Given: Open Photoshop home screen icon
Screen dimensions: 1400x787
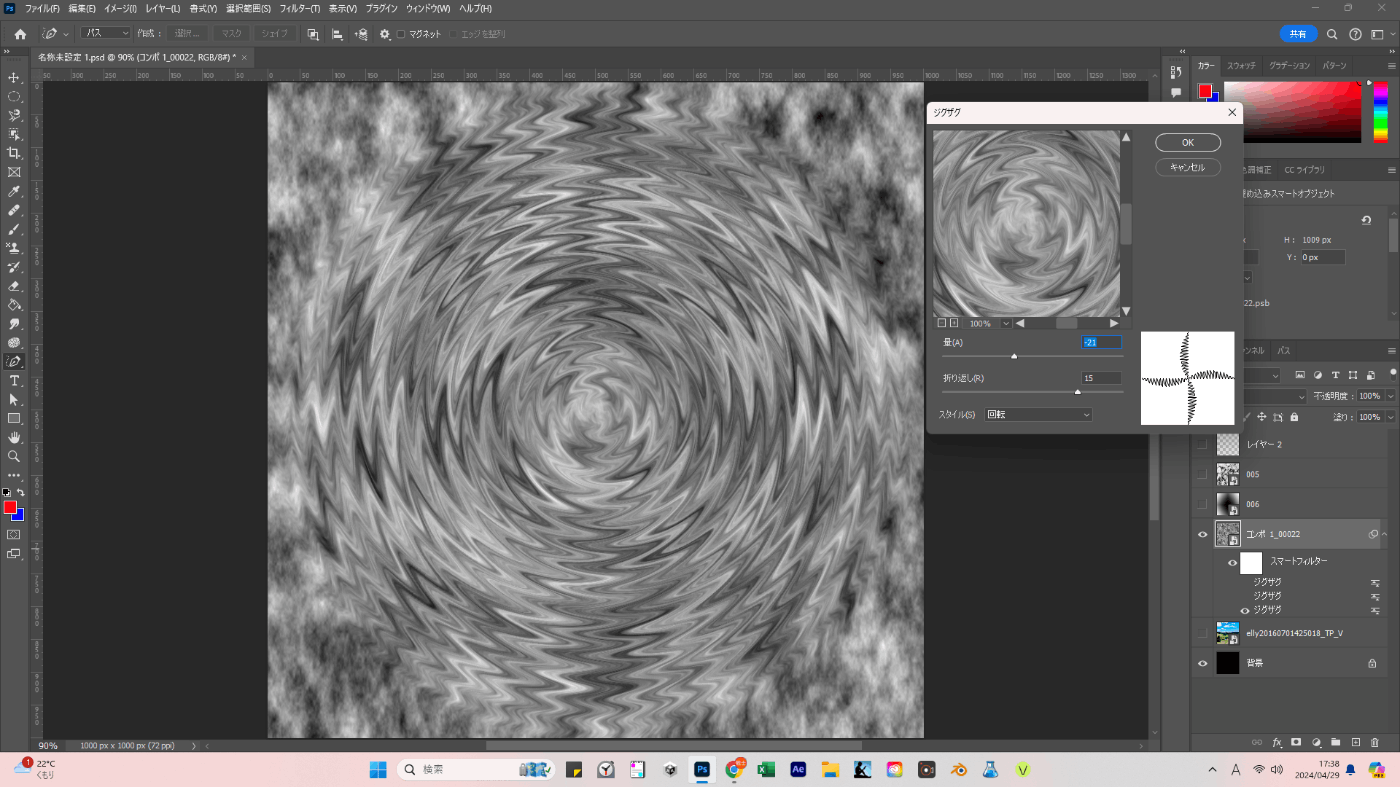Looking at the screenshot, I should 20,34.
